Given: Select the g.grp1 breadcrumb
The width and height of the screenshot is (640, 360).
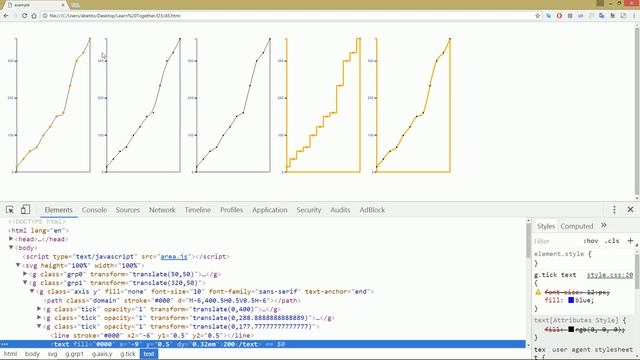Looking at the screenshot, I should (74, 354).
